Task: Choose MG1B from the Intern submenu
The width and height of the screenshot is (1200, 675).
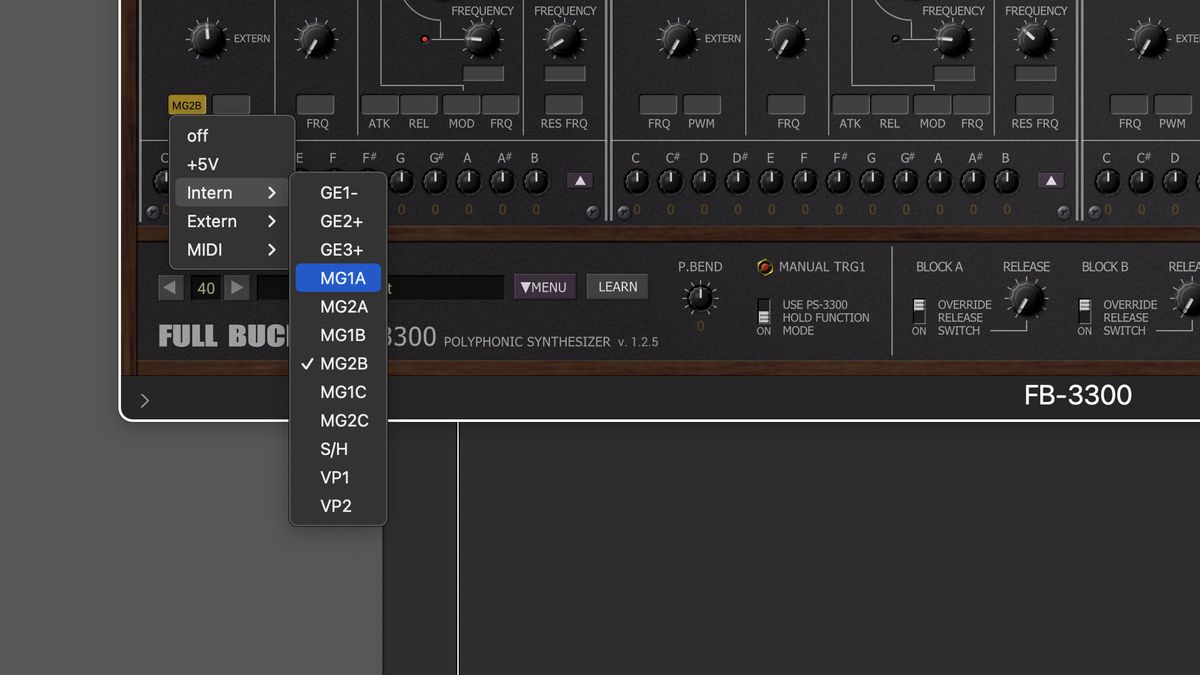Action: (338, 336)
